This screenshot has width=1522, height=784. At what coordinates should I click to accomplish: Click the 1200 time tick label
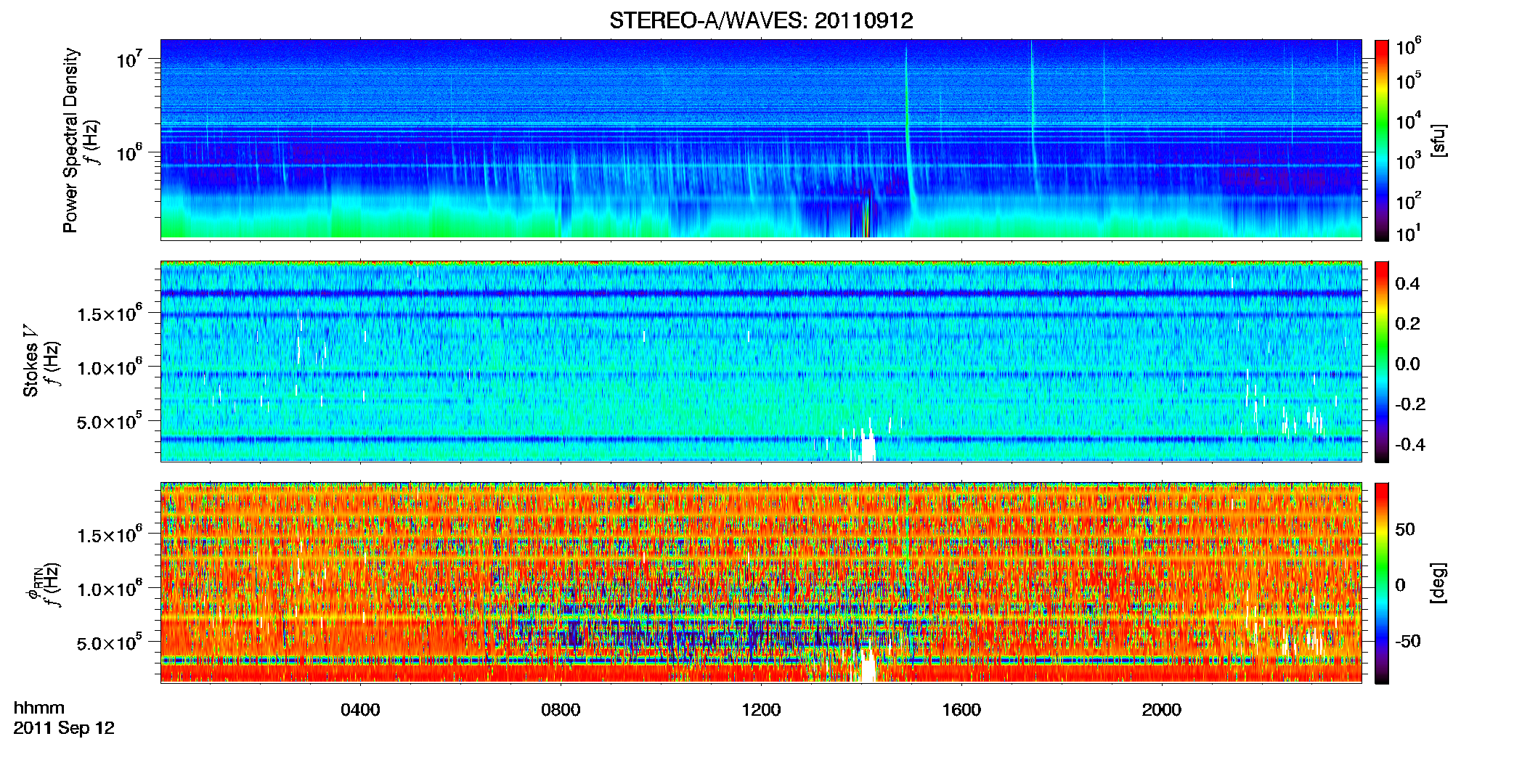pyautogui.click(x=761, y=710)
